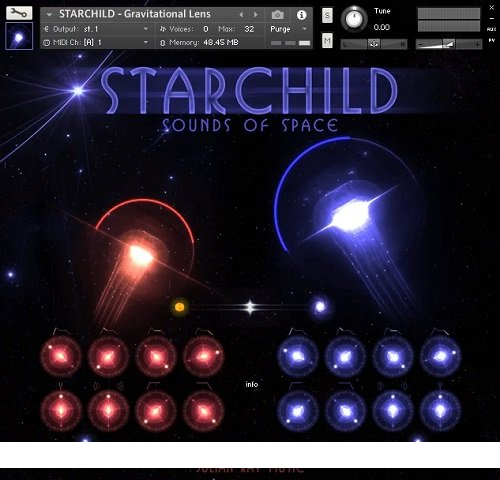
Task: Open the Purge dropdown menu
Action: pyautogui.click(x=288, y=29)
